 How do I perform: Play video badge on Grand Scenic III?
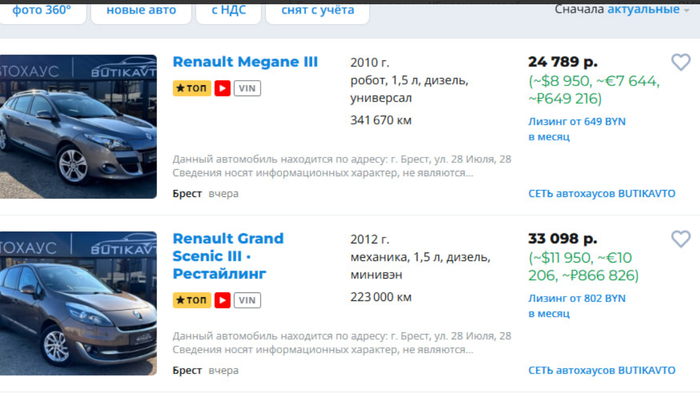pyautogui.click(x=222, y=300)
